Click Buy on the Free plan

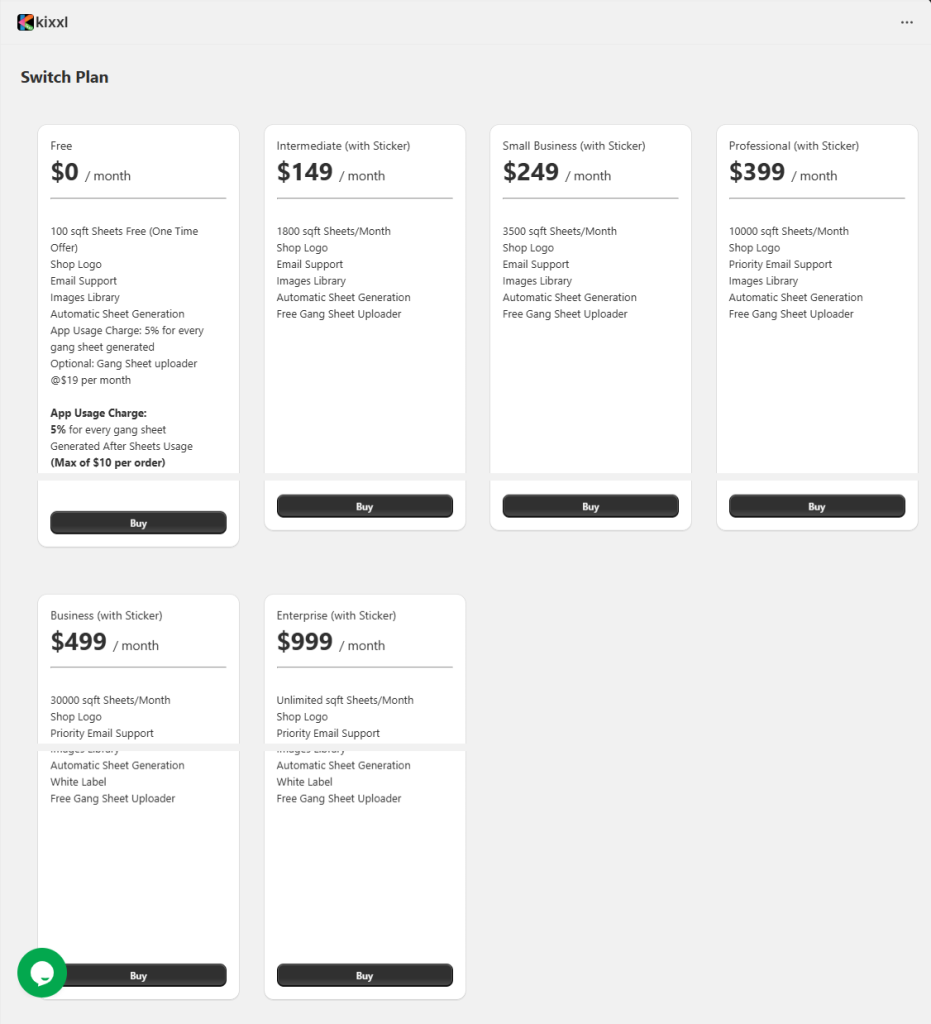138,523
